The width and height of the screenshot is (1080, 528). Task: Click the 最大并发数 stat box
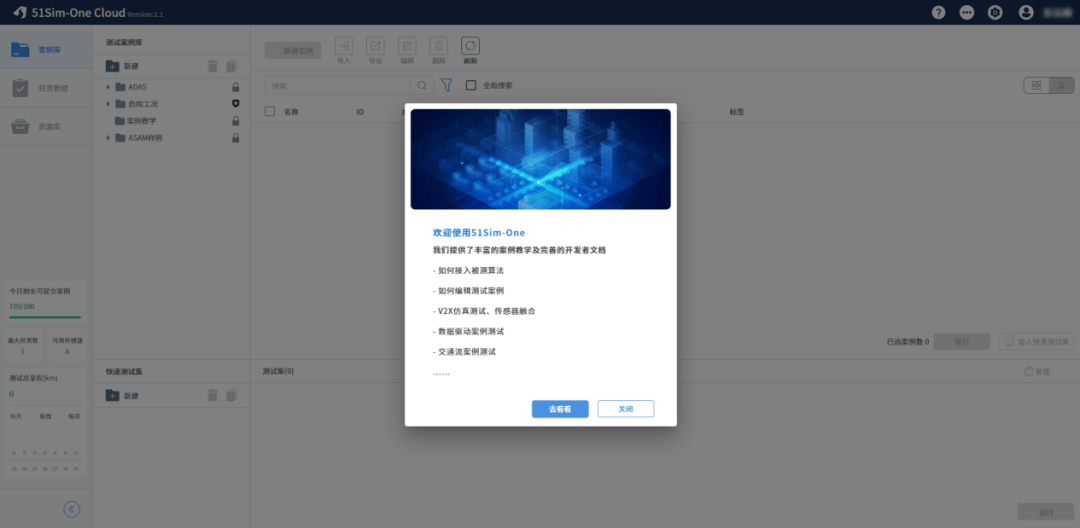(23, 346)
